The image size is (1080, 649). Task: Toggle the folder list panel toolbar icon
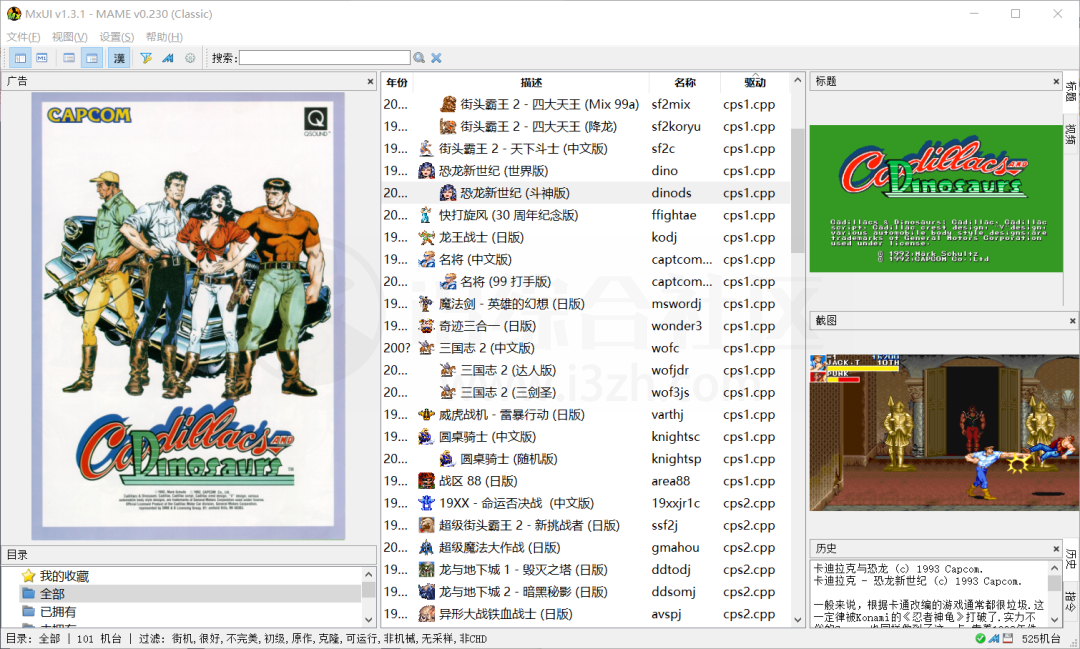tap(20, 58)
